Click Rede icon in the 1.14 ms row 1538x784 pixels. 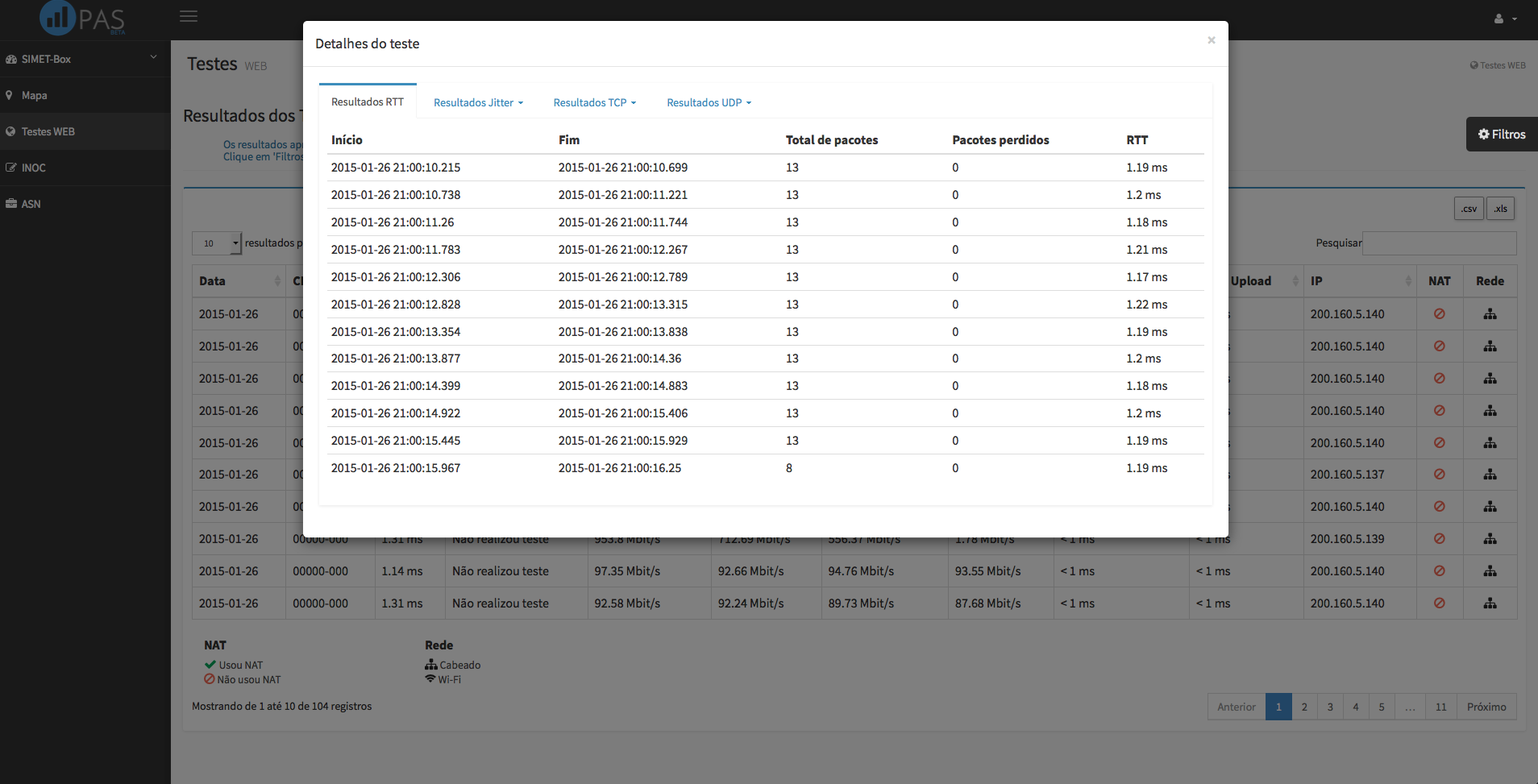tap(1490, 571)
